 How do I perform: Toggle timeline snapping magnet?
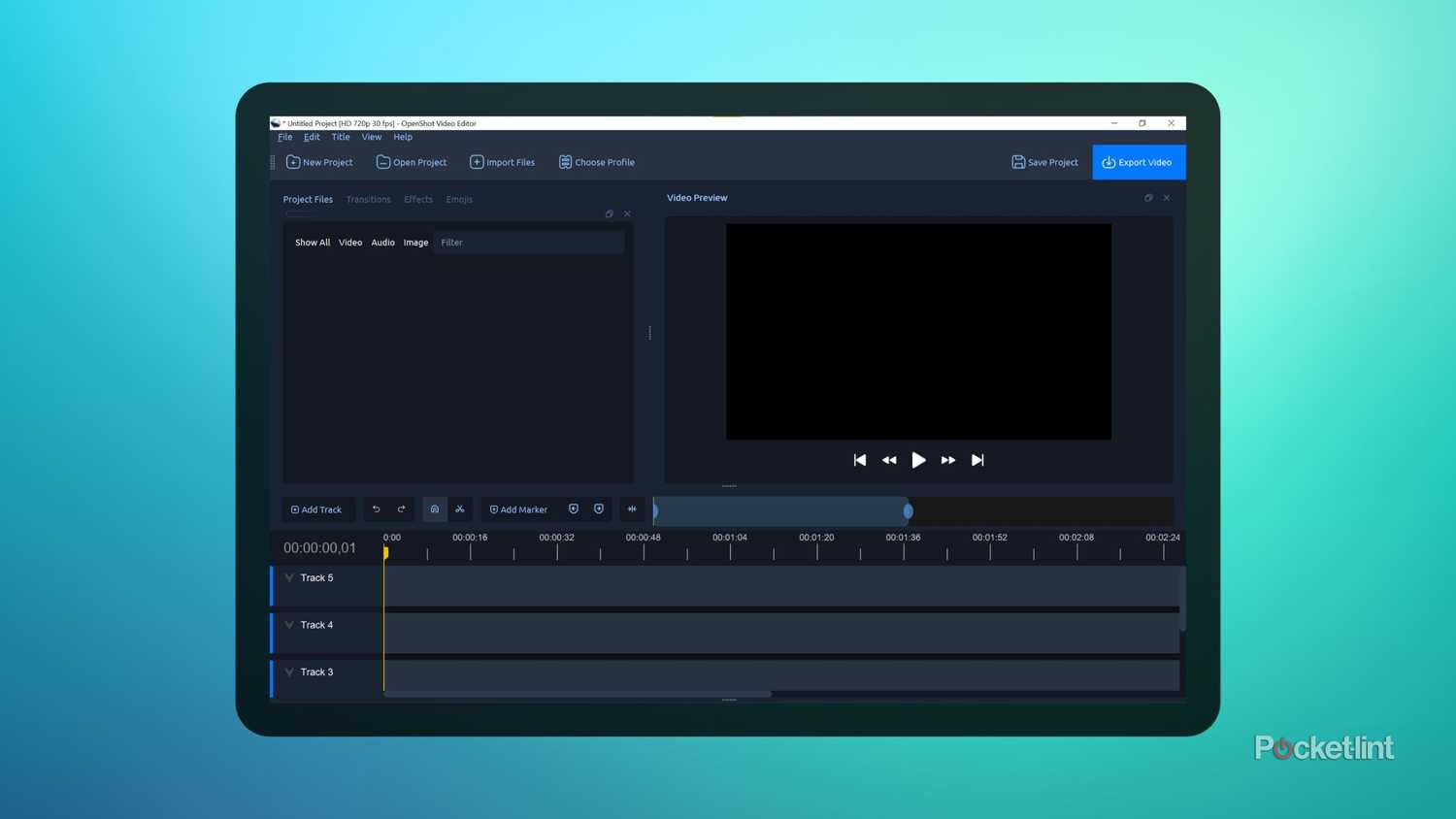(x=435, y=509)
